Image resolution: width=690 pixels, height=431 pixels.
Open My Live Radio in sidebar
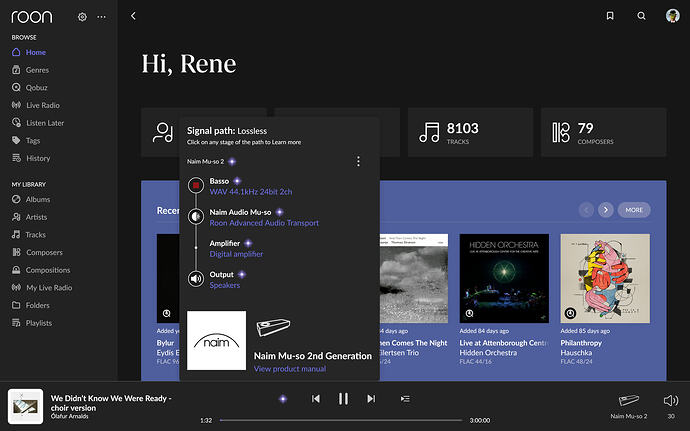[x=42, y=287]
